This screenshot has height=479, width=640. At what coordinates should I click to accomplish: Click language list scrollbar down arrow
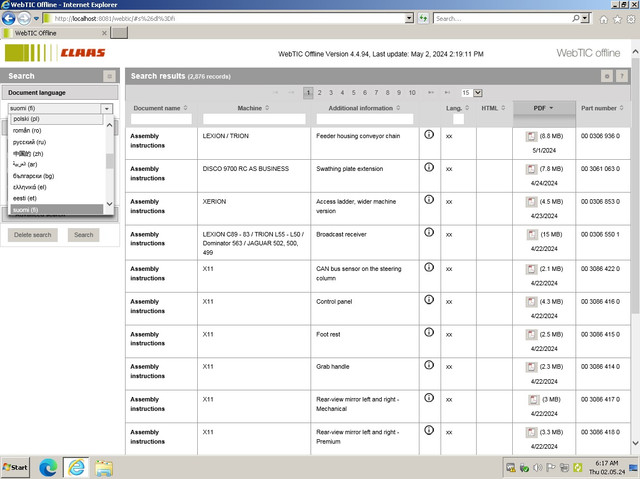click(x=109, y=204)
